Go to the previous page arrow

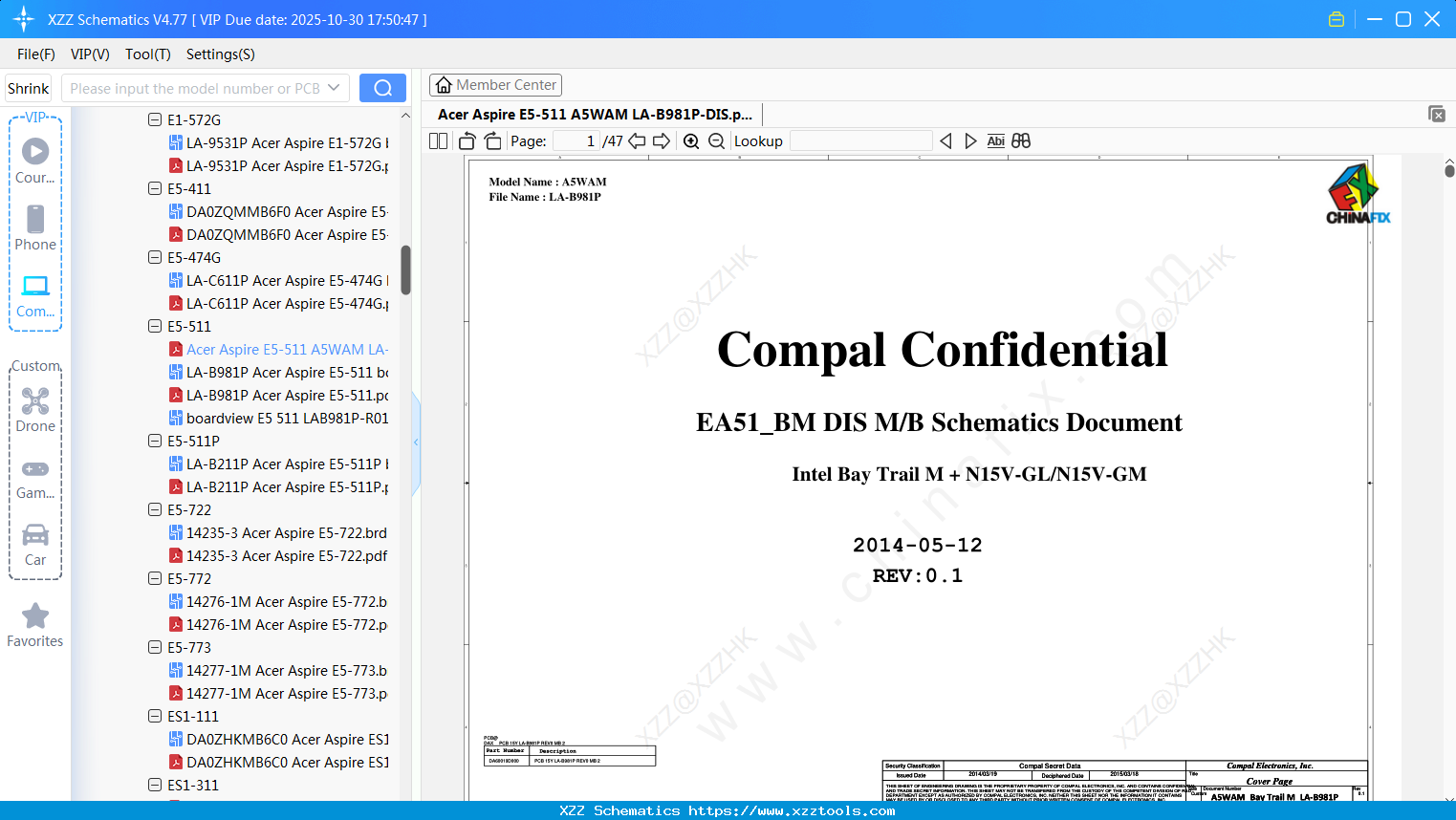coord(637,140)
